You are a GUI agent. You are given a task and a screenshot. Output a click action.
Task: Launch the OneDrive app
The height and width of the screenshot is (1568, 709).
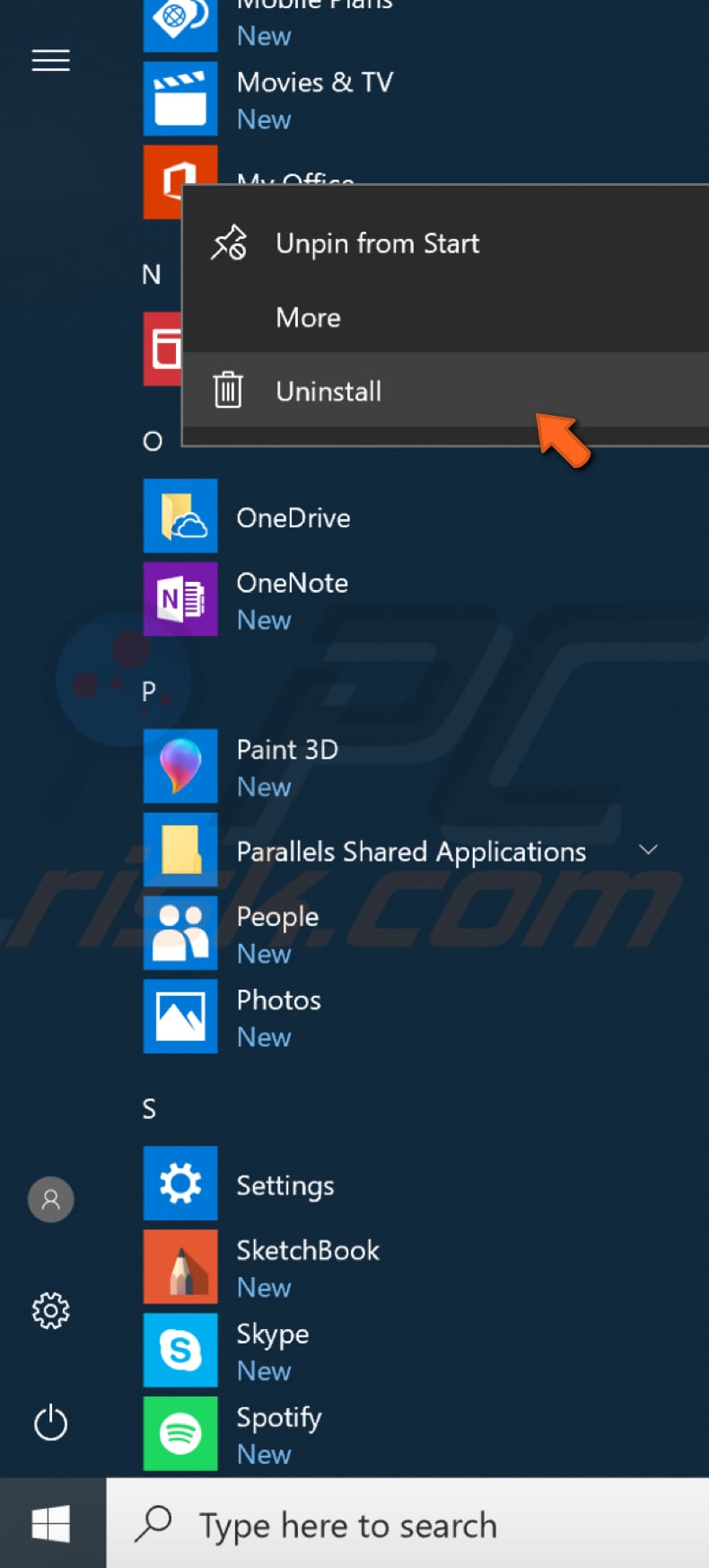click(293, 517)
